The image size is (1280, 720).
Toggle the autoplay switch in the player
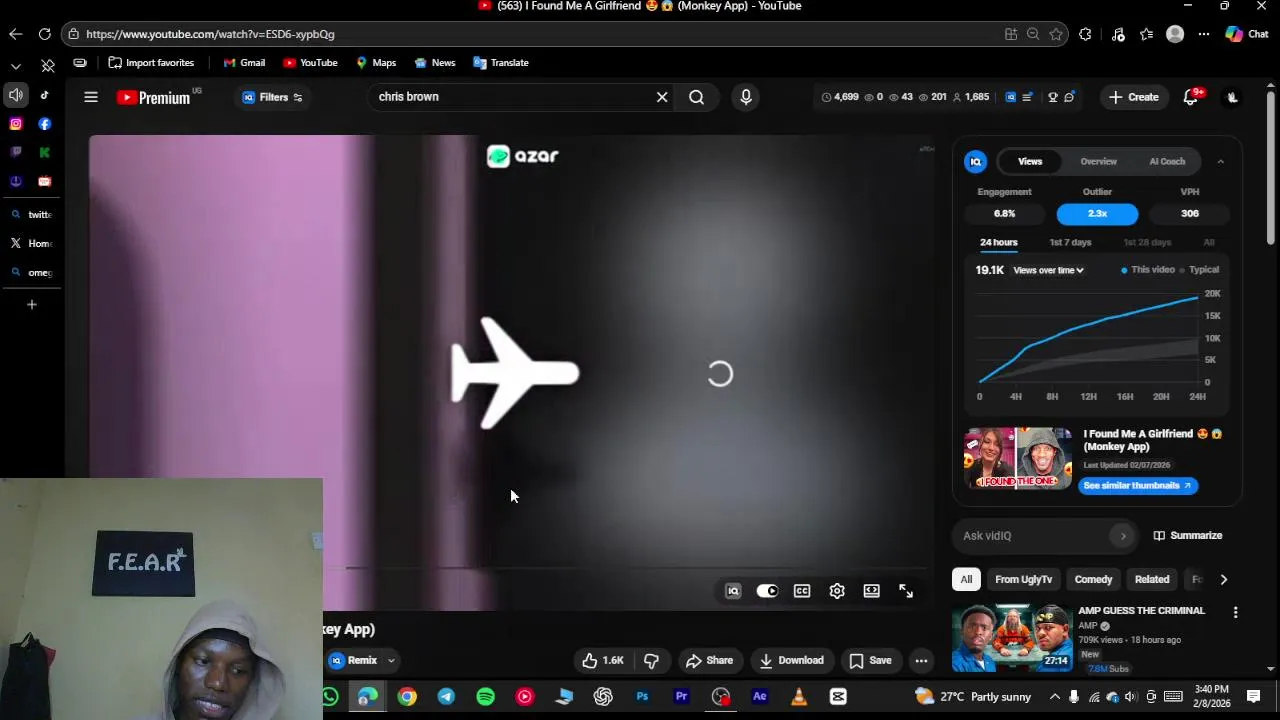coord(767,591)
